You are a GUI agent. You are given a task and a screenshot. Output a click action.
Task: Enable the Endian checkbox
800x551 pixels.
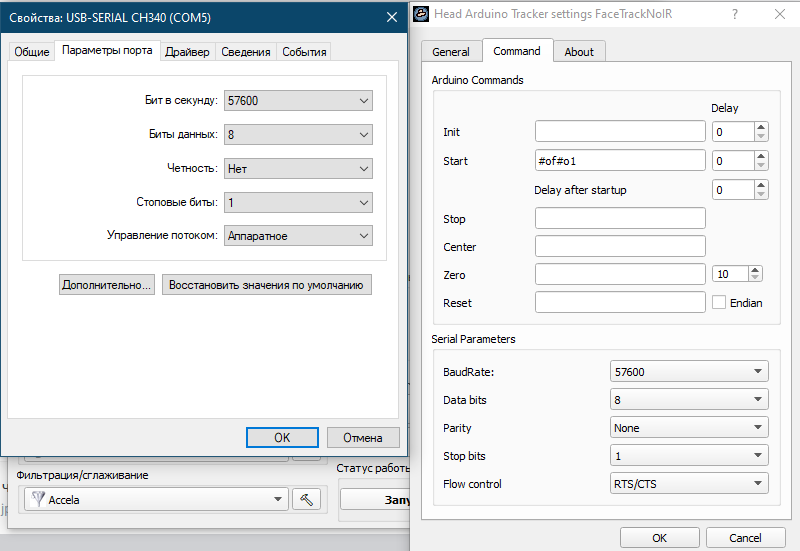(x=719, y=302)
